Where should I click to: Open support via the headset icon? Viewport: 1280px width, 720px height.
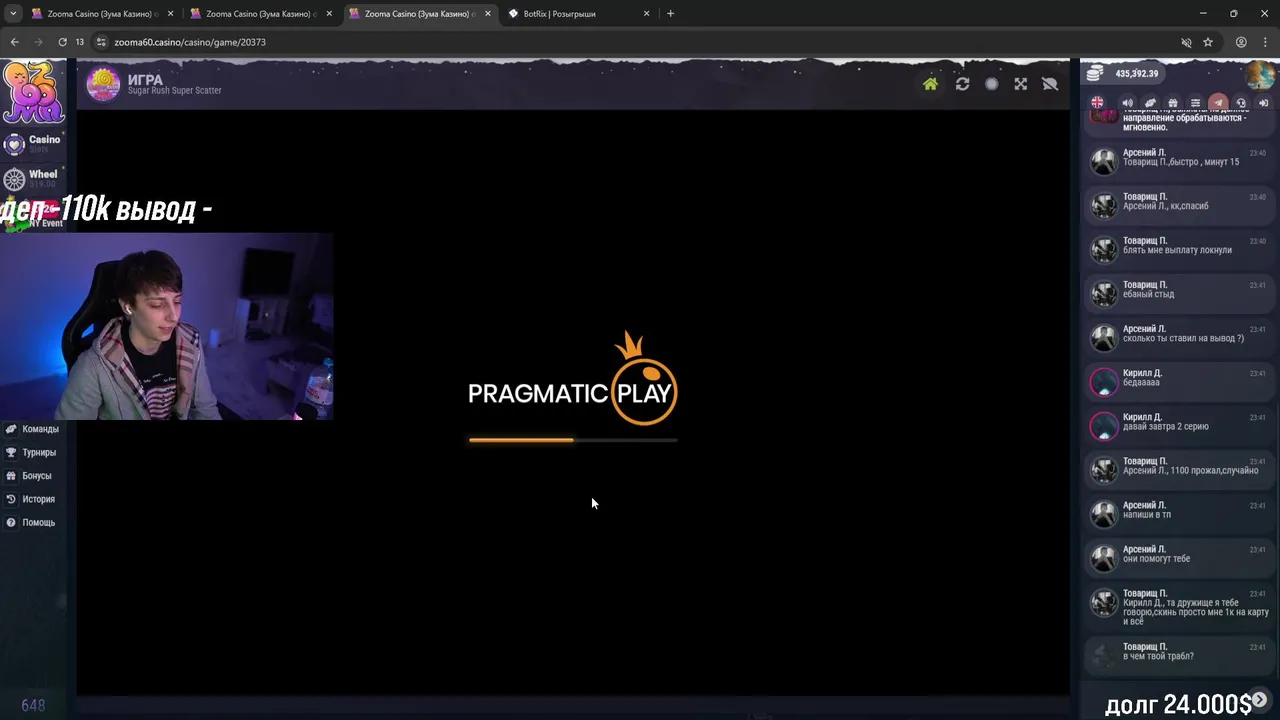(1241, 102)
